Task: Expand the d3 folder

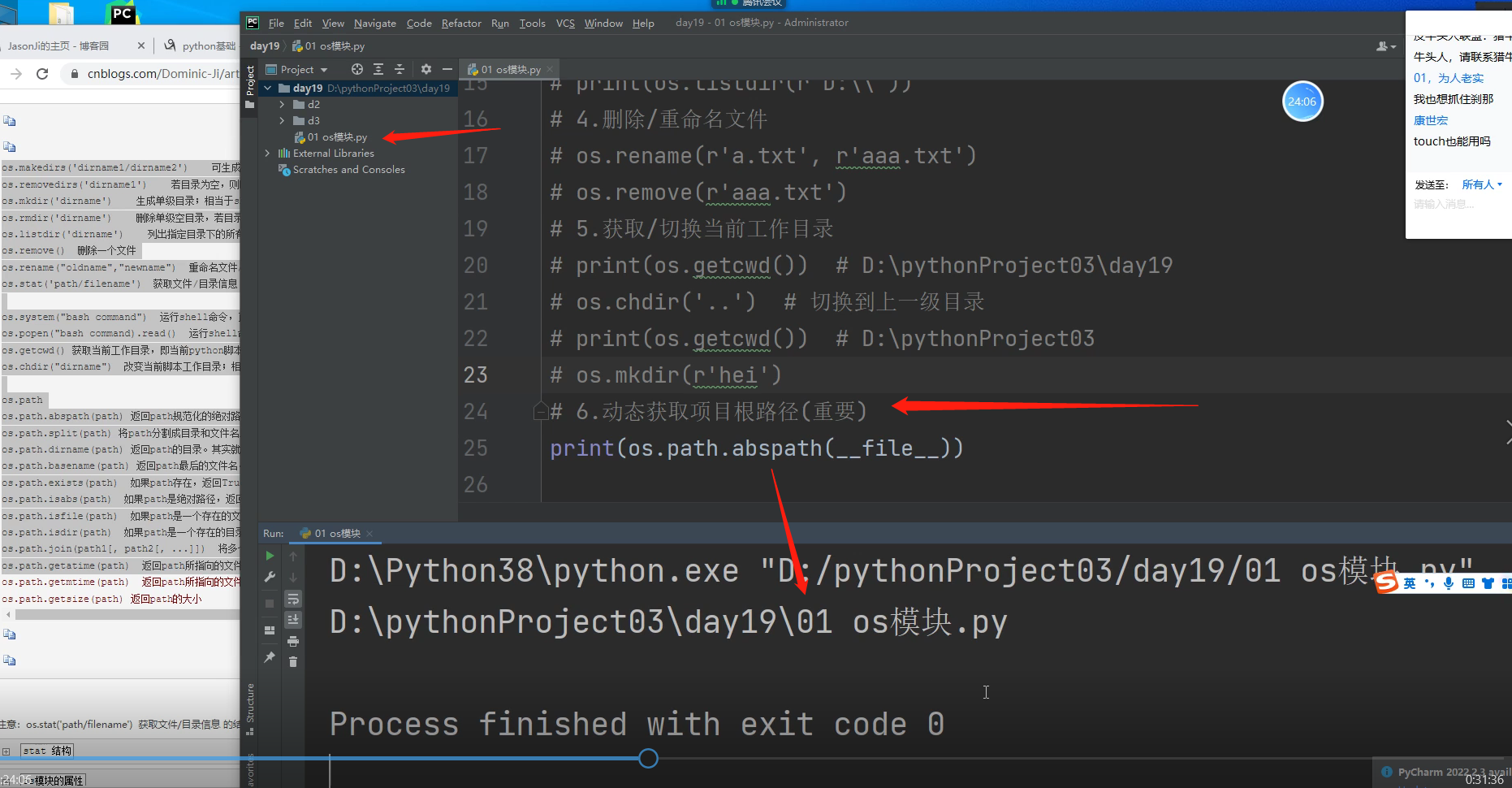Action: [282, 121]
